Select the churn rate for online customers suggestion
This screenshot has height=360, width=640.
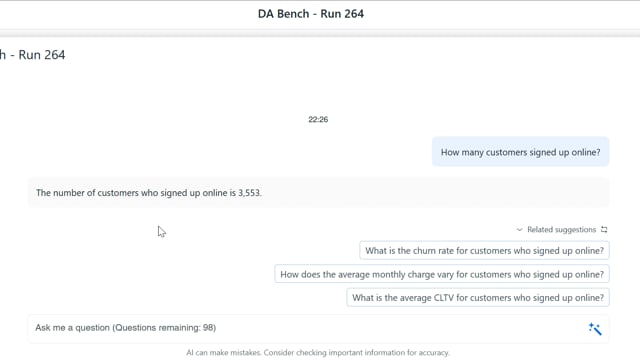pyautogui.click(x=484, y=251)
